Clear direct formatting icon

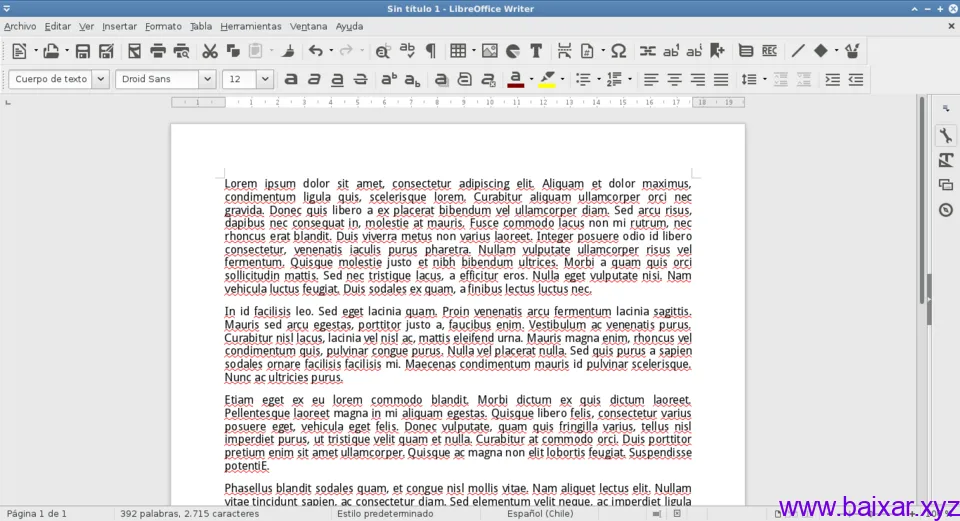pyautogui.click(x=488, y=80)
